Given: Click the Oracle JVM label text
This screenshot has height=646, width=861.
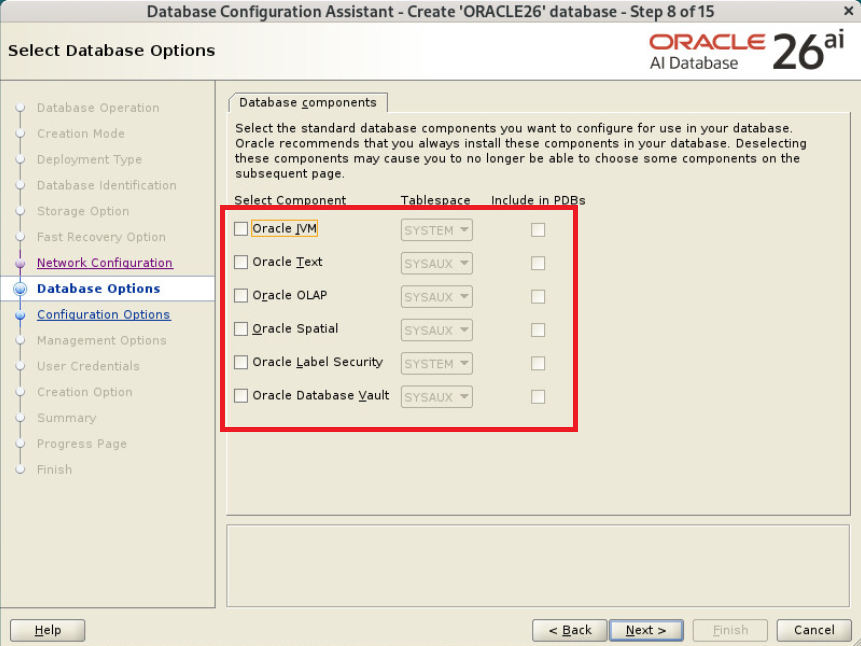Looking at the screenshot, I should tap(284, 229).
